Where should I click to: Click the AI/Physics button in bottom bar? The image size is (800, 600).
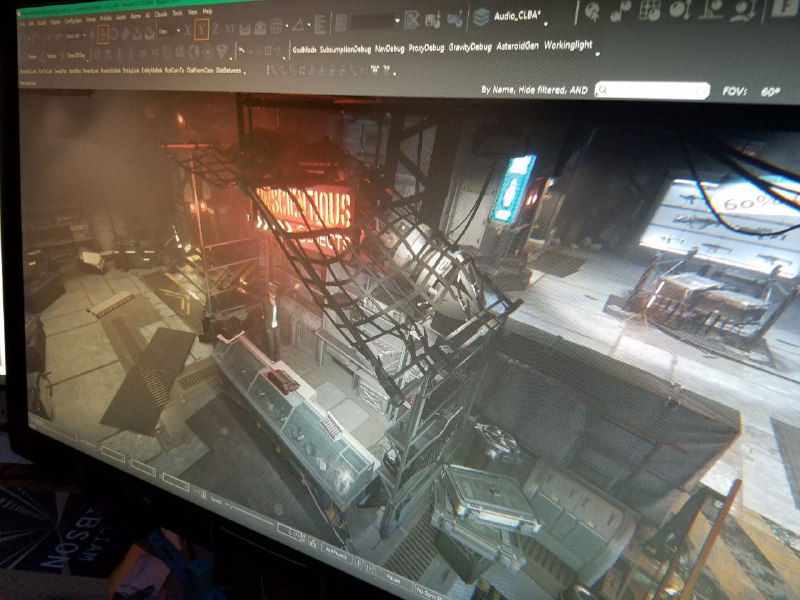[x=337, y=554]
